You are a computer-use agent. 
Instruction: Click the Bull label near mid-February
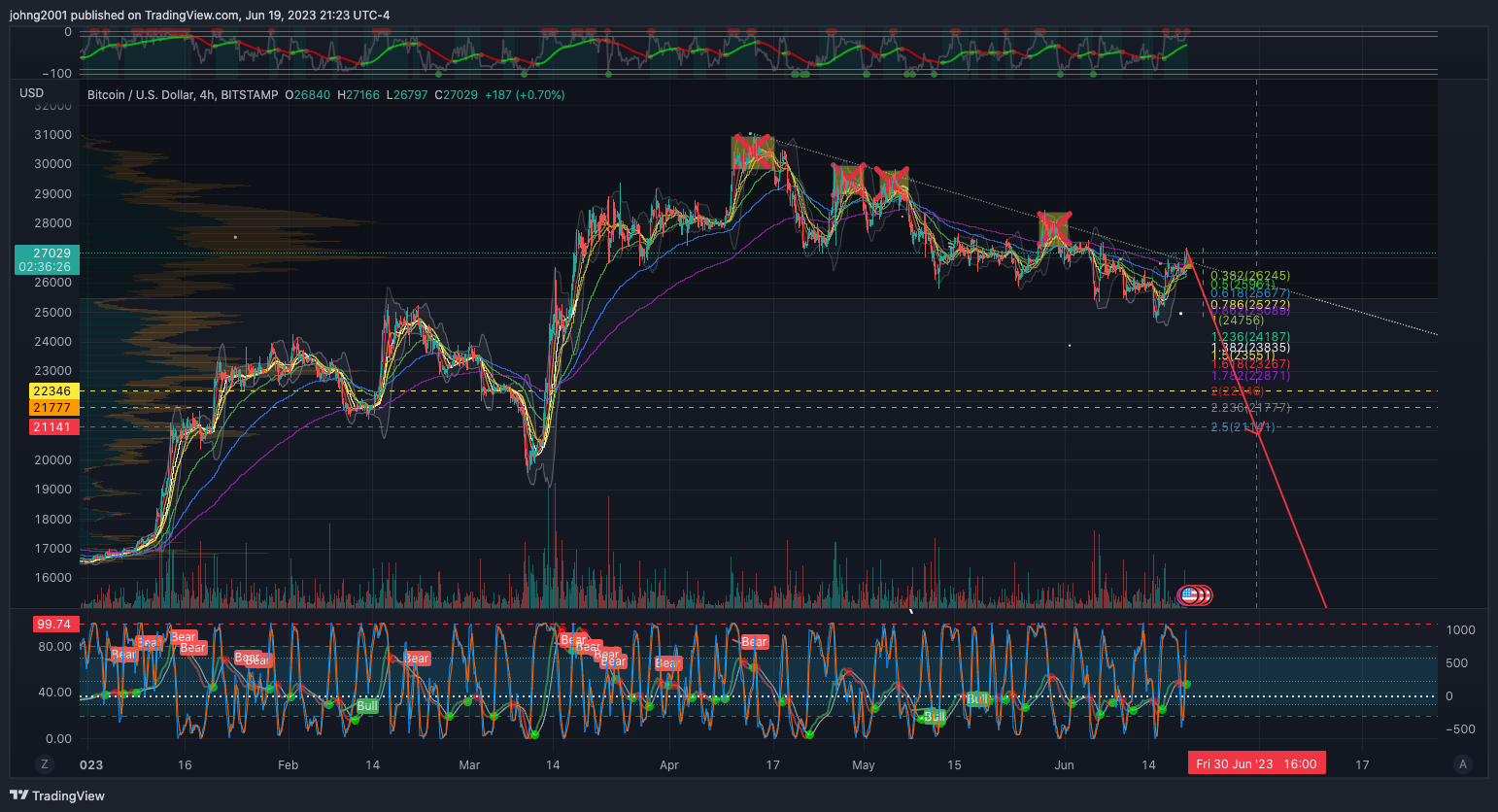(367, 706)
